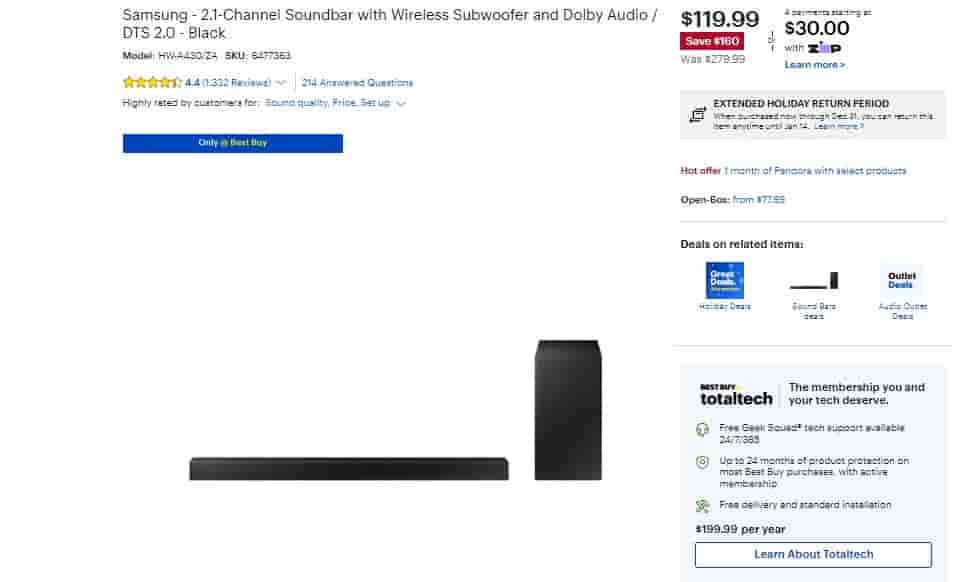Click the Audio Outlet Deals icon
This screenshot has height=582, width=956.
point(902,280)
